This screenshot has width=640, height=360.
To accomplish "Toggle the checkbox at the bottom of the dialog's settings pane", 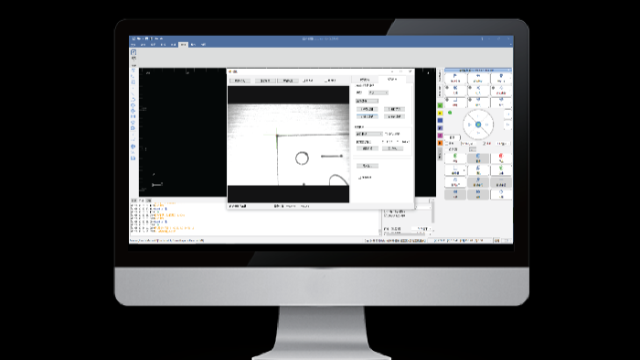I will point(360,178).
